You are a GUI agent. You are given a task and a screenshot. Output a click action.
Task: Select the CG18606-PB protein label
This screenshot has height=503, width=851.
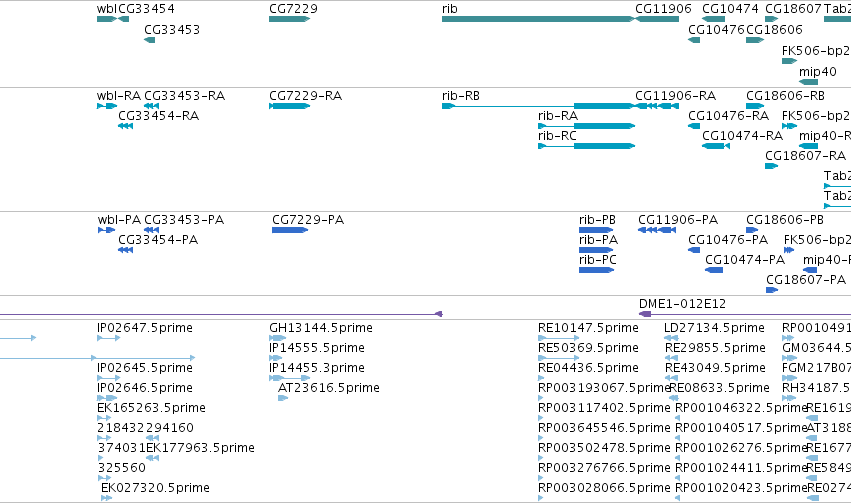click(785, 220)
